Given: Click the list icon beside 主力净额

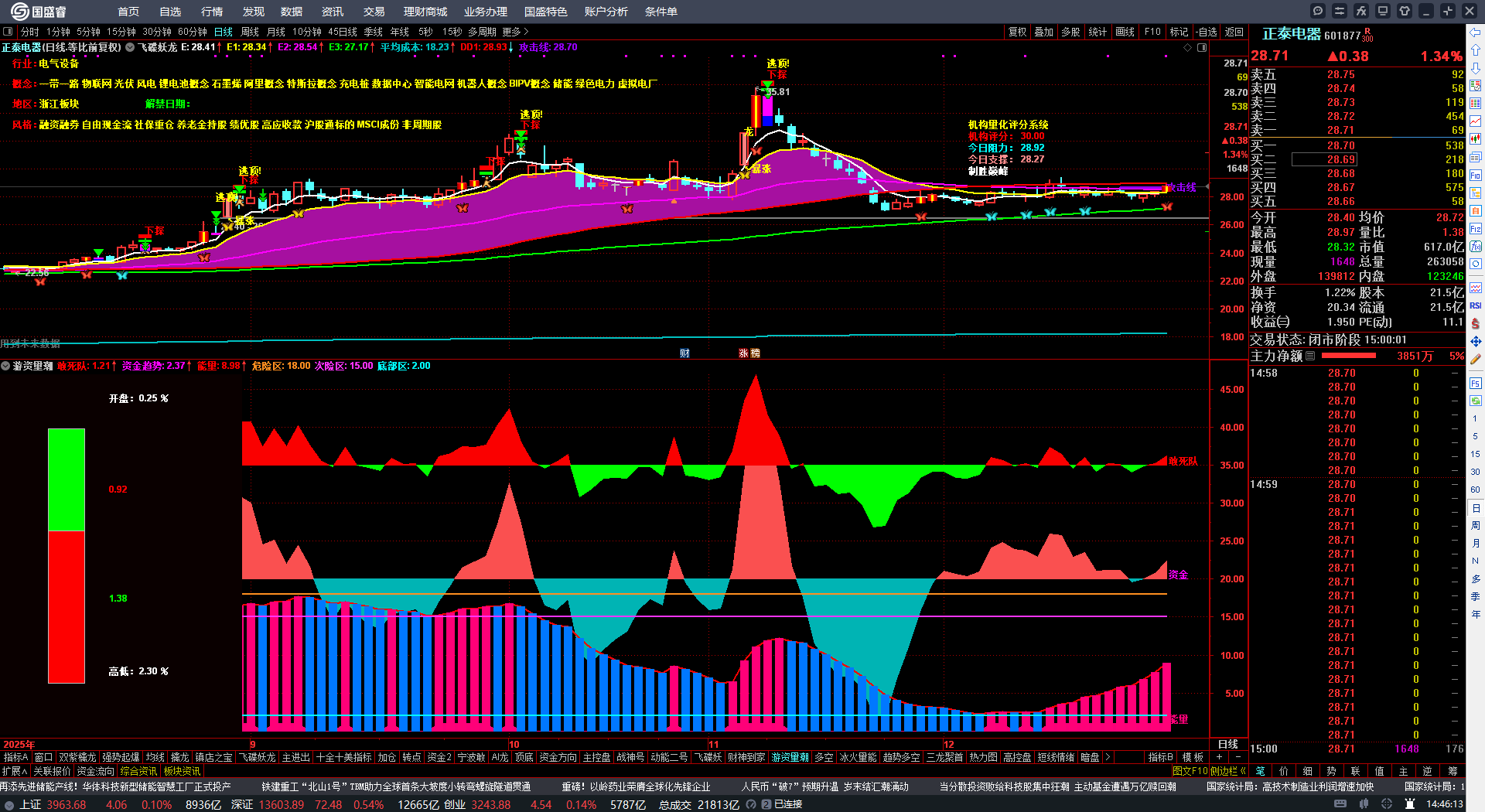Looking at the screenshot, I should (x=1310, y=356).
